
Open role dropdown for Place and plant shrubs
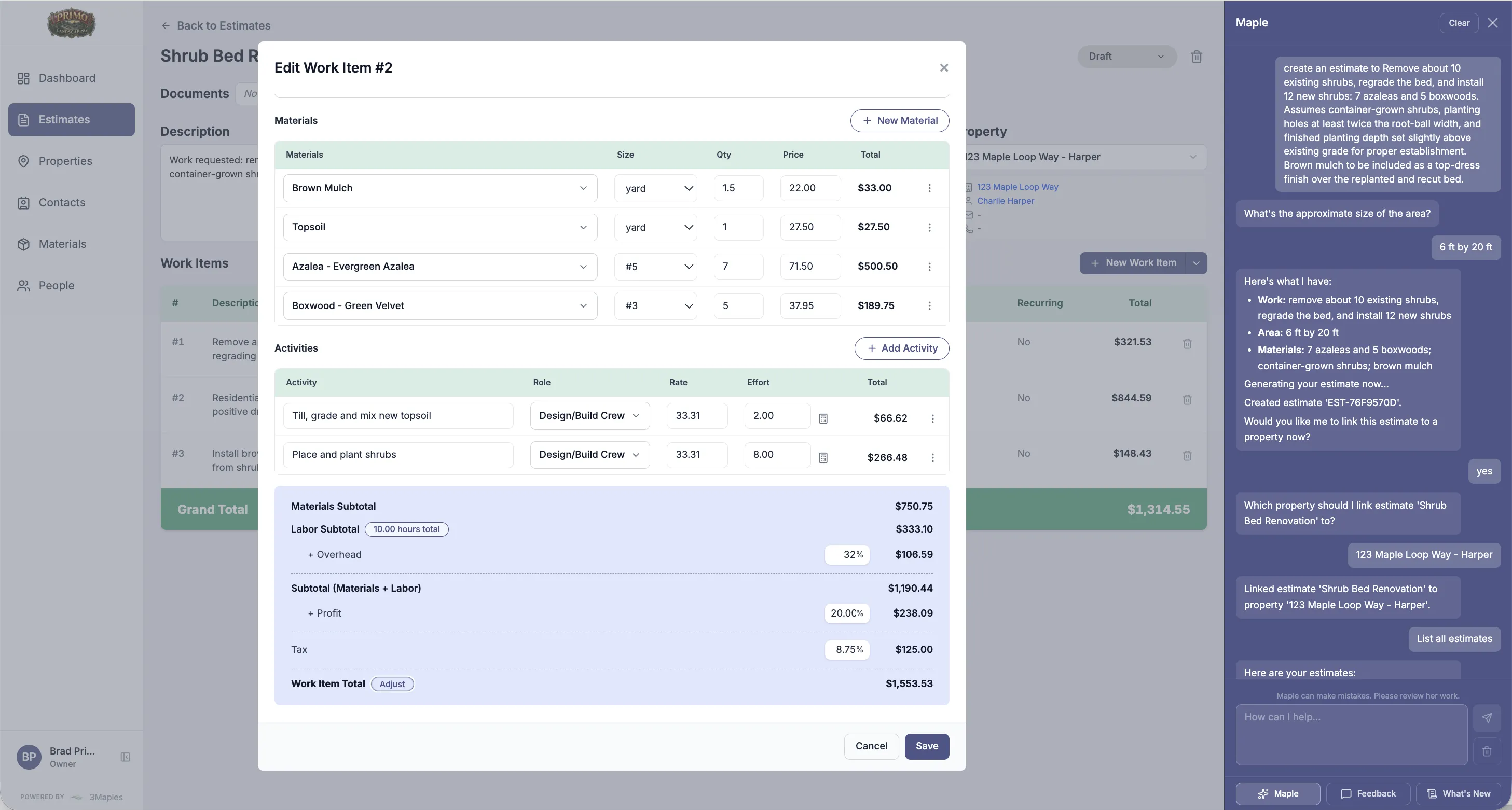[x=589, y=455]
